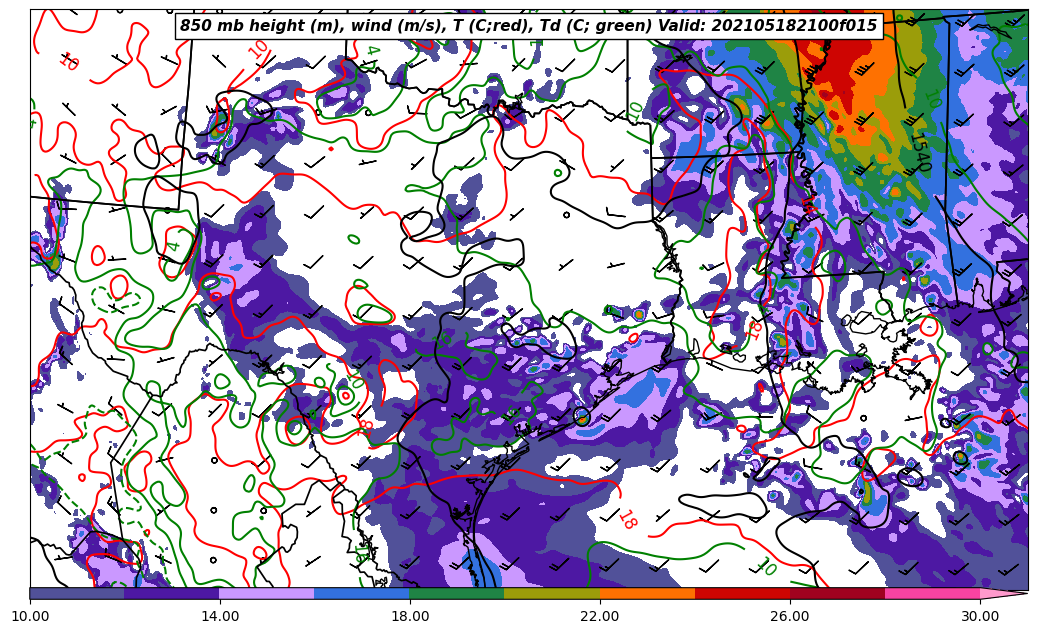Select the bright red 24–26 colorbar segment
This screenshot has height=633, width=1037.
point(742,593)
